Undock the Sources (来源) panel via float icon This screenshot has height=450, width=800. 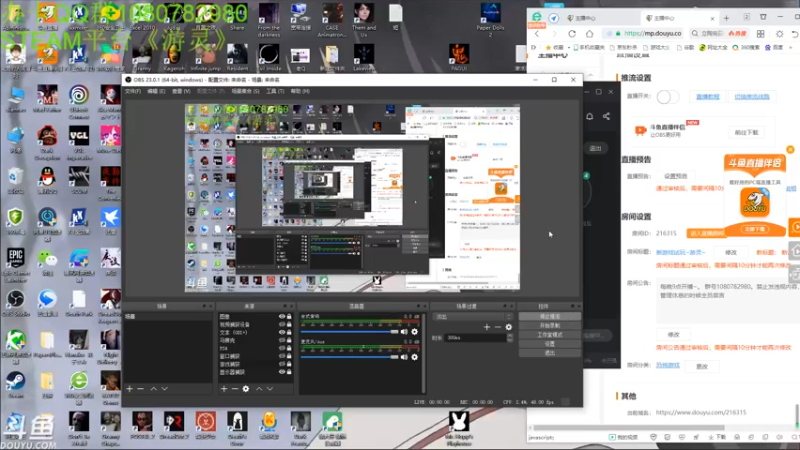pyautogui.click(x=284, y=306)
